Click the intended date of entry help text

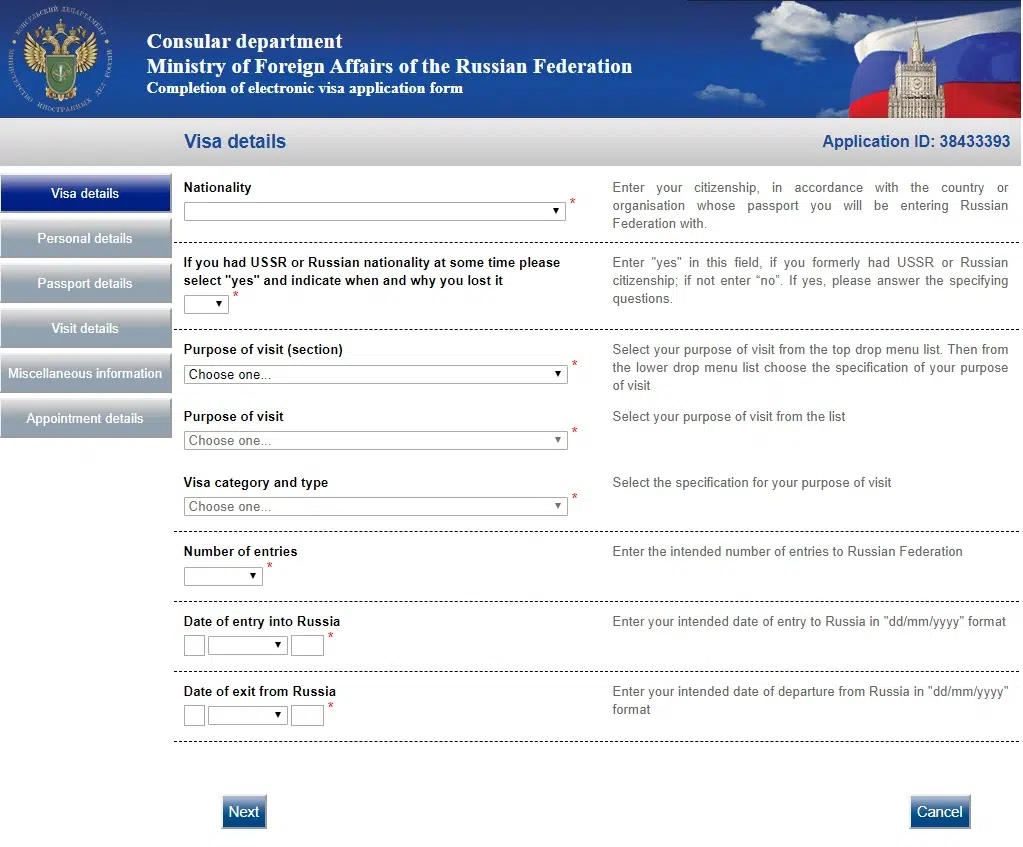click(809, 621)
